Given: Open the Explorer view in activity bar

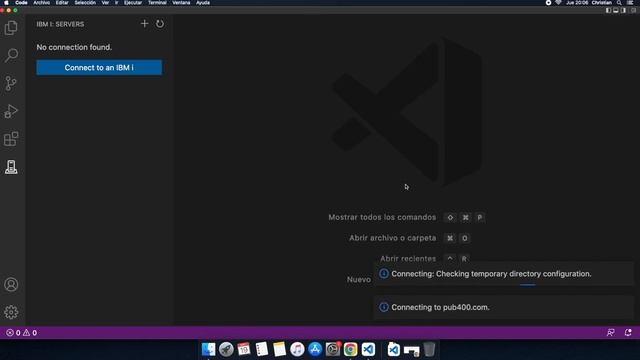Looking at the screenshot, I should pos(11,28).
